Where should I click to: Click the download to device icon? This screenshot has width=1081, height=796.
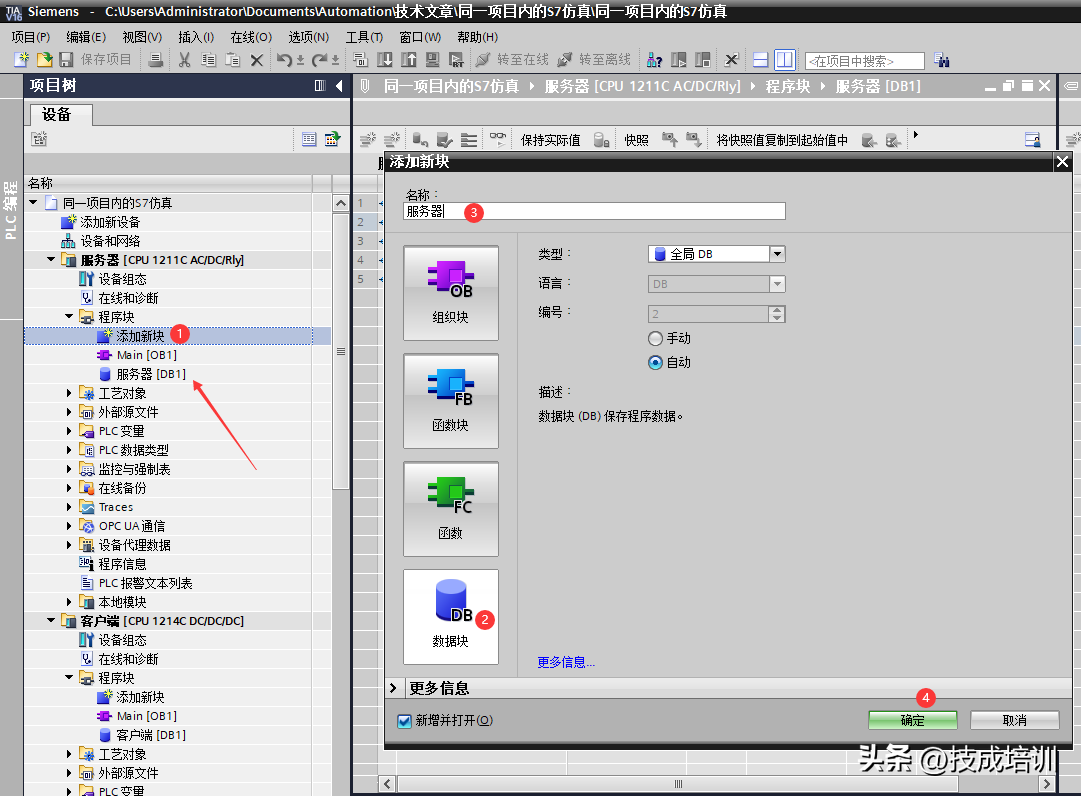pyautogui.click(x=385, y=60)
